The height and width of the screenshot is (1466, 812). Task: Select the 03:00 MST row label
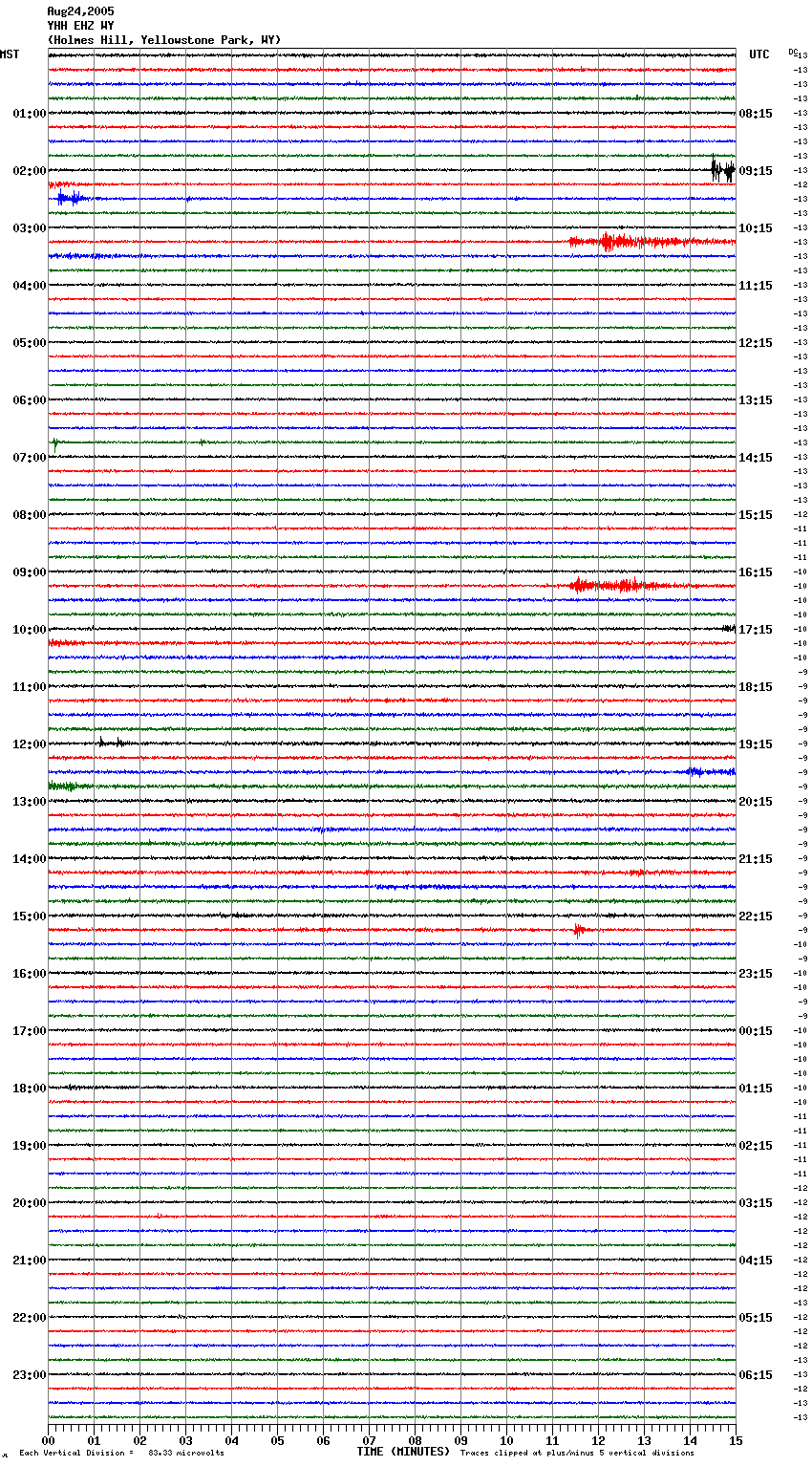click(30, 228)
